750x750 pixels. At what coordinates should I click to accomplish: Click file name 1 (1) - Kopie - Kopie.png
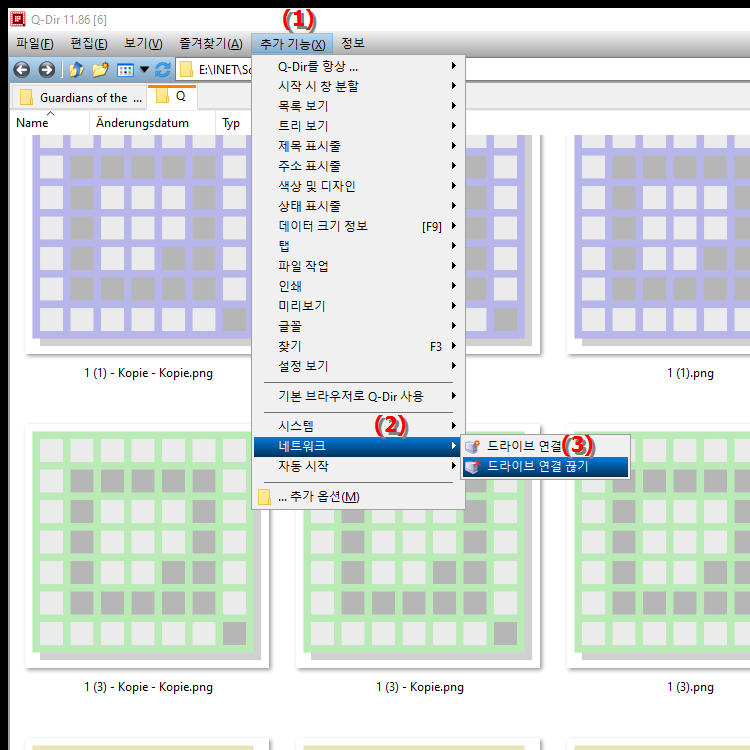(148, 374)
